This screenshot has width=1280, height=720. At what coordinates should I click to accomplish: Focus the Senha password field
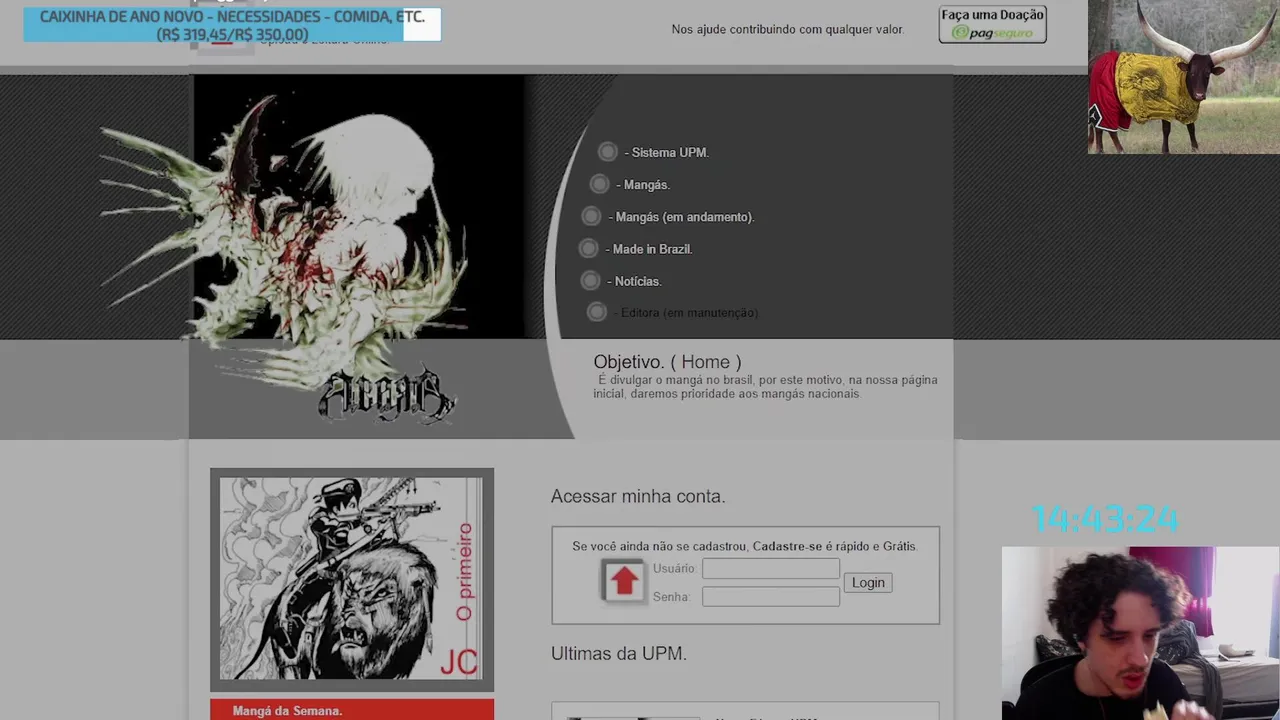tap(771, 597)
